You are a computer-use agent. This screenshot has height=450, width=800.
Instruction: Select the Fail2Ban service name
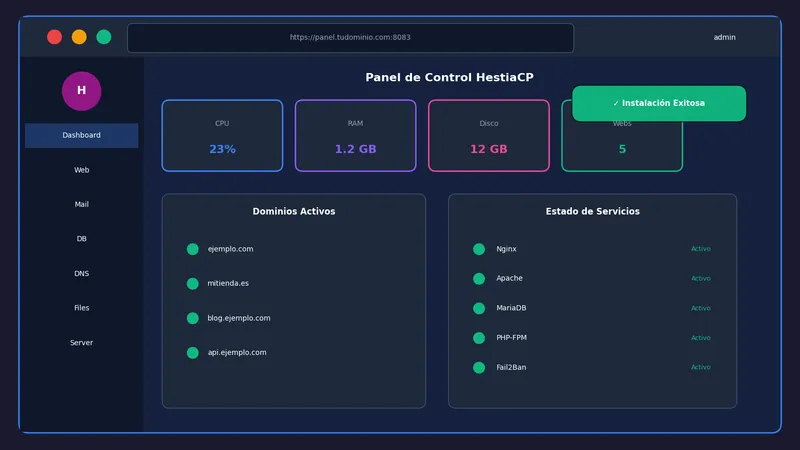[511, 367]
